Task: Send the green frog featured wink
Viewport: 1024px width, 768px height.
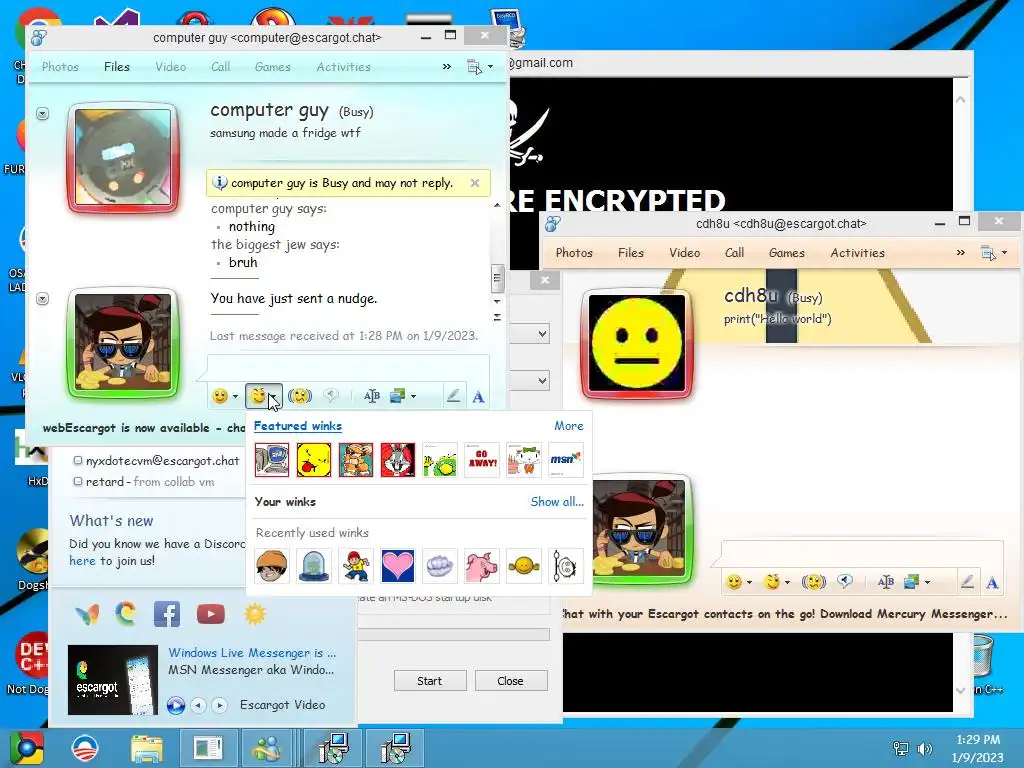Action: coord(440,460)
